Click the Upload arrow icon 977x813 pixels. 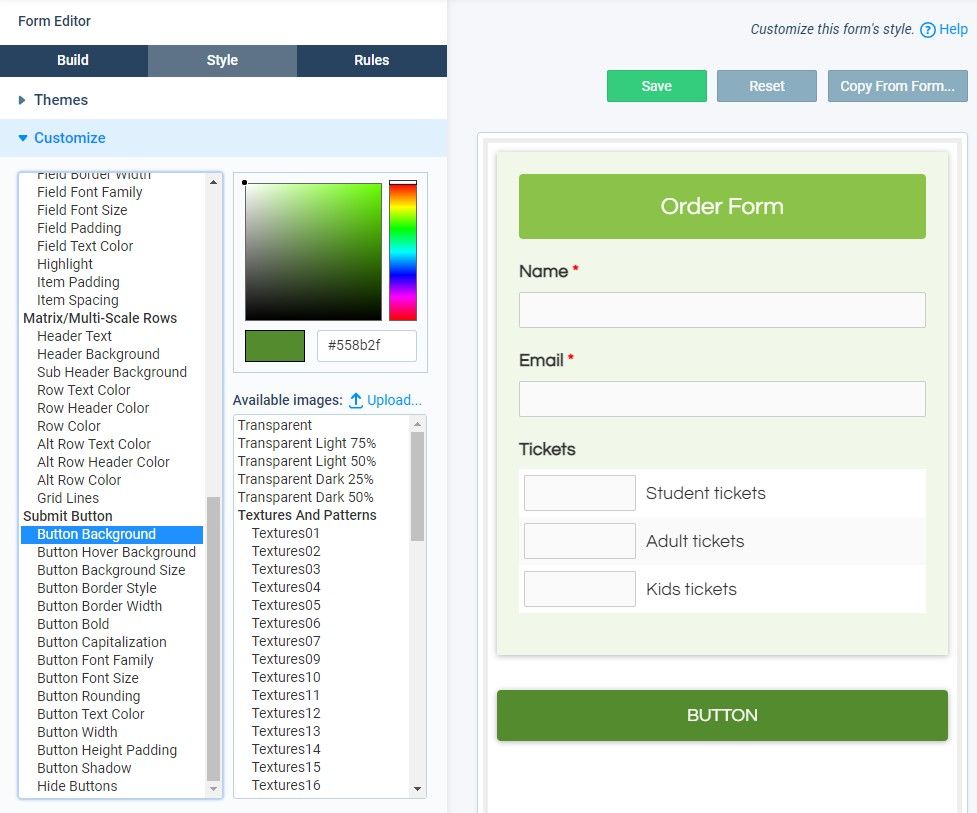point(355,400)
